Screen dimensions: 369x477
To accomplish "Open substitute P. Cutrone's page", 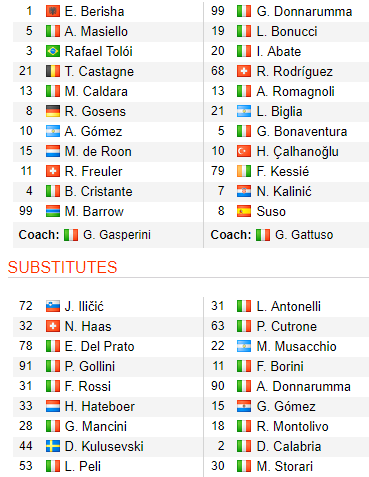I will click(287, 327).
